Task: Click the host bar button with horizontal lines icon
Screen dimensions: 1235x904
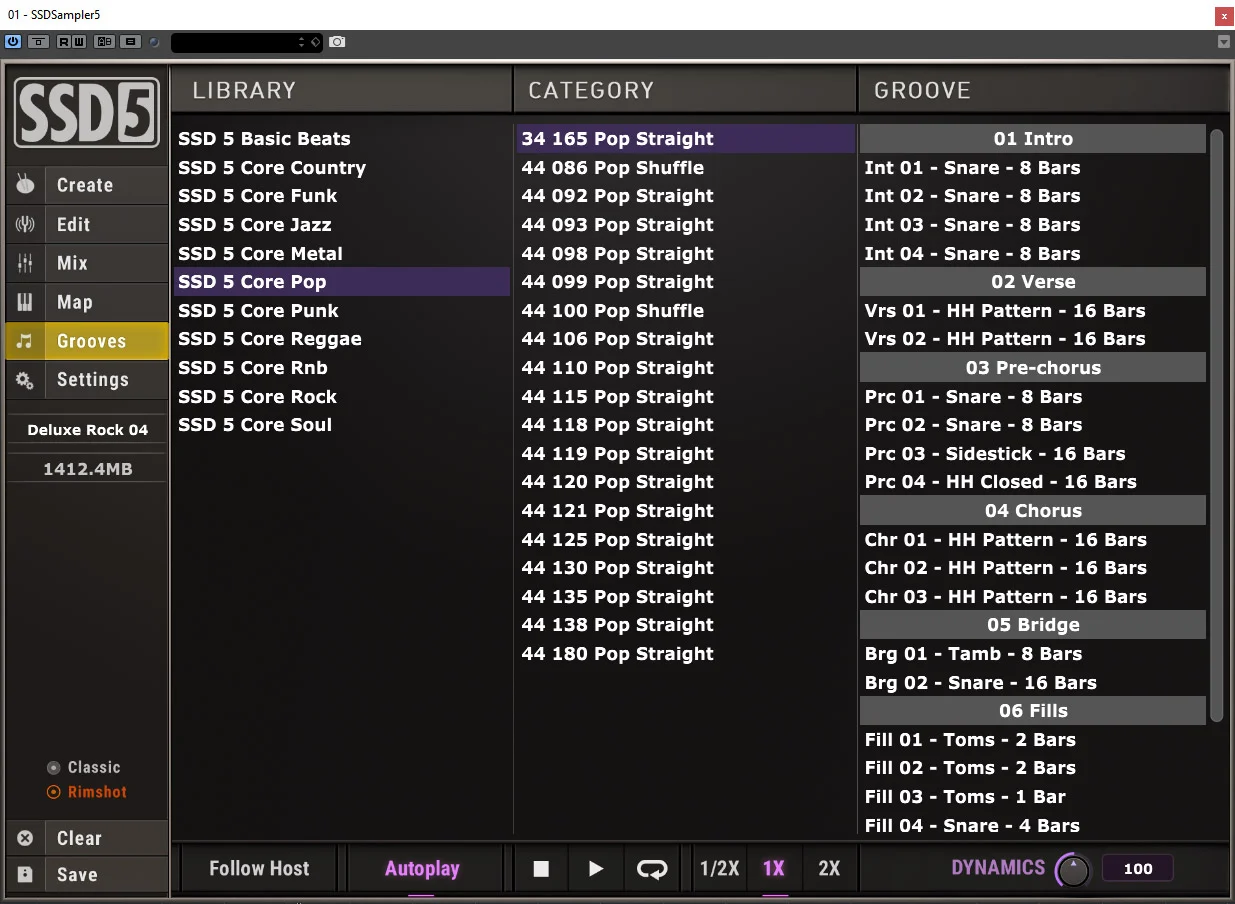Action: coord(130,42)
